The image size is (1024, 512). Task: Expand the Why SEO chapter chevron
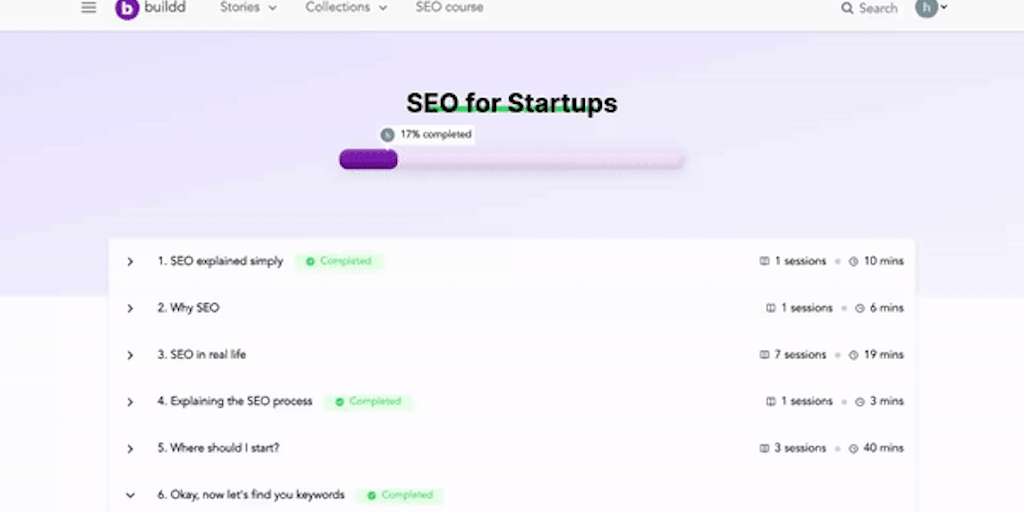point(130,309)
